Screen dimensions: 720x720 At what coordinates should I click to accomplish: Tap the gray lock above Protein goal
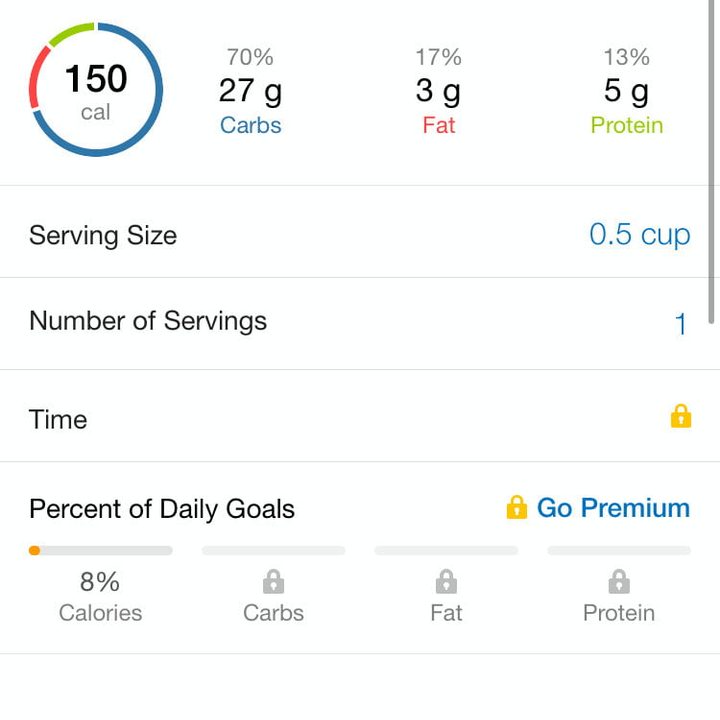(619, 581)
